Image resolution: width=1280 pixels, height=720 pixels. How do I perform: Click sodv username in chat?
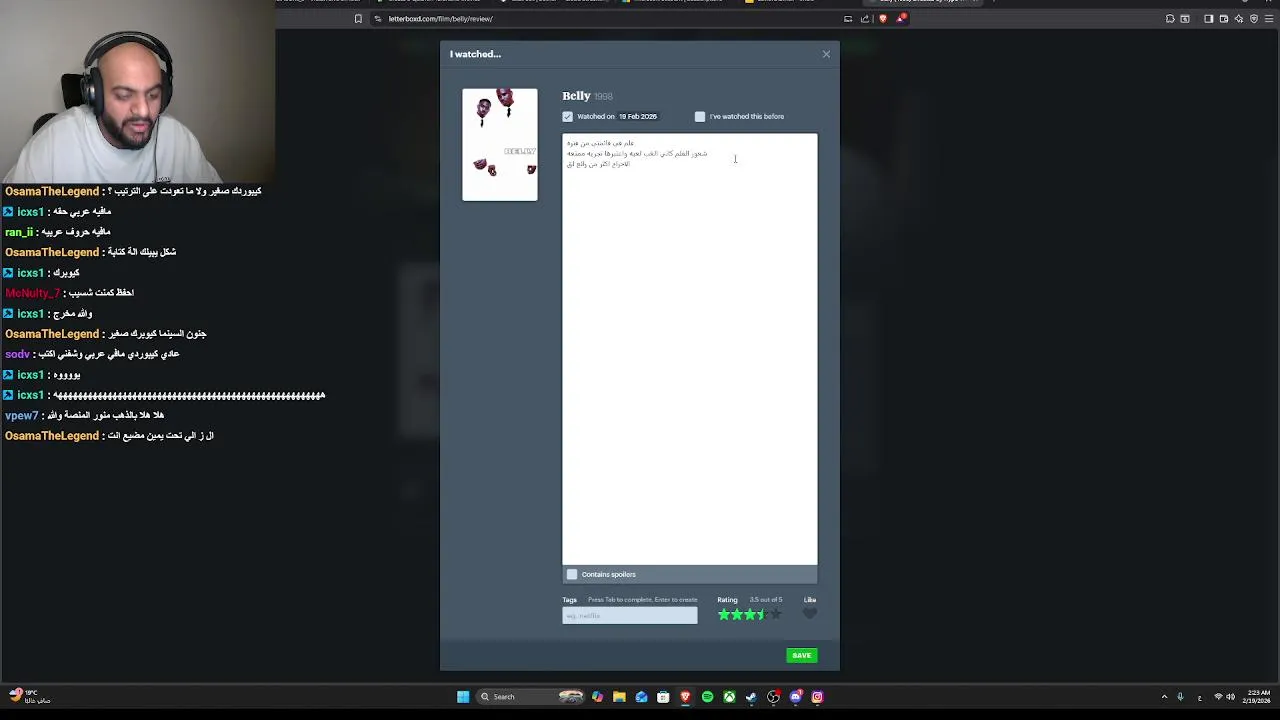17,354
